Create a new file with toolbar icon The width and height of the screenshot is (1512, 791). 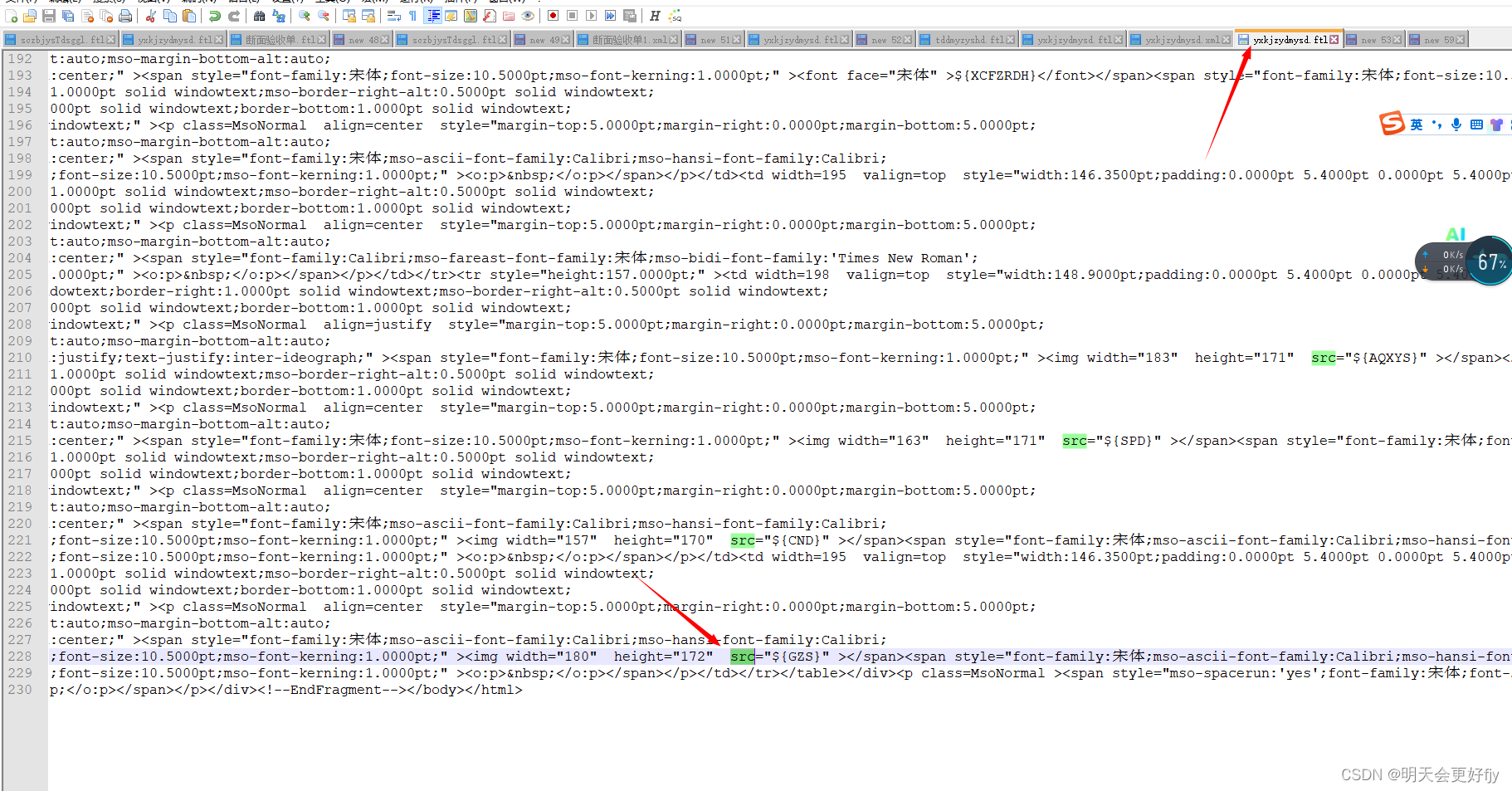[11, 16]
